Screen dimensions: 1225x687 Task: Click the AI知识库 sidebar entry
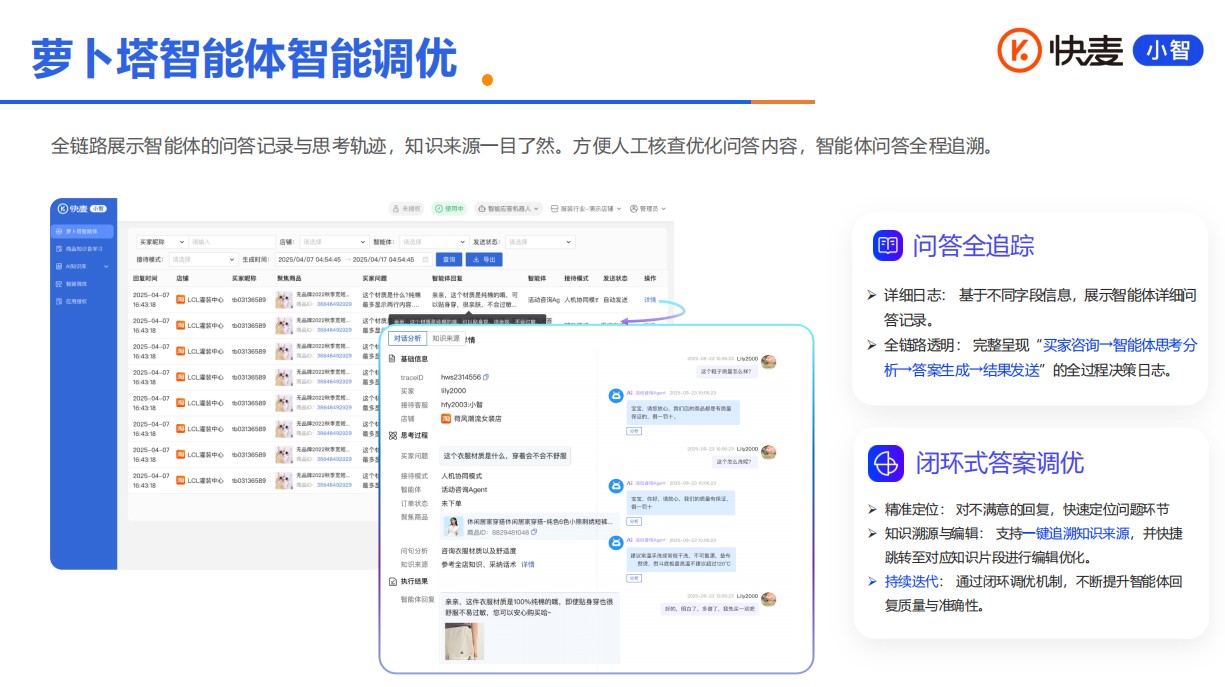(x=76, y=266)
